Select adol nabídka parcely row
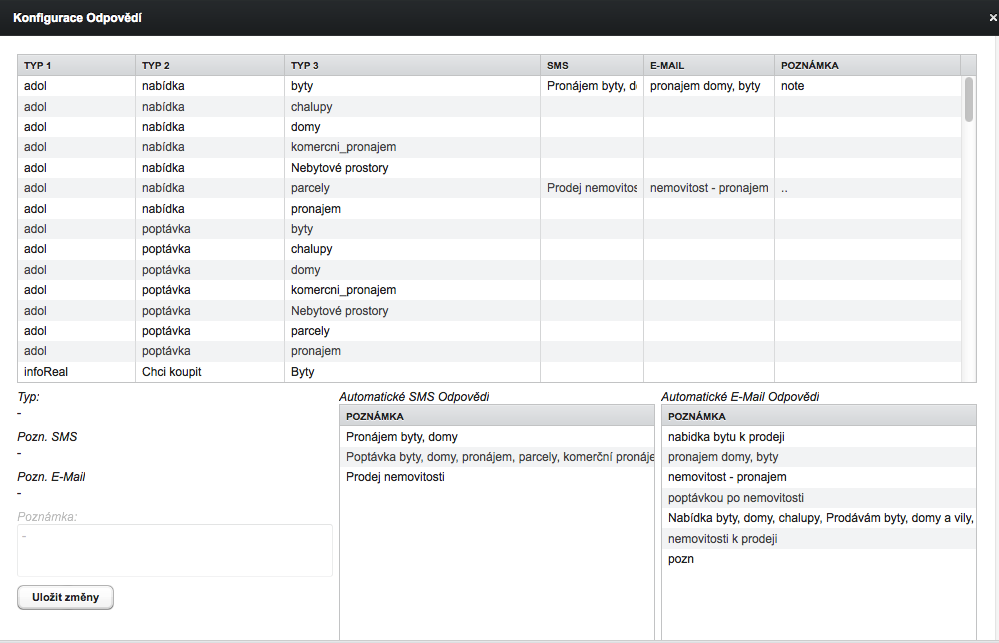The height and width of the screenshot is (643, 999). pyautogui.click(x=489, y=188)
